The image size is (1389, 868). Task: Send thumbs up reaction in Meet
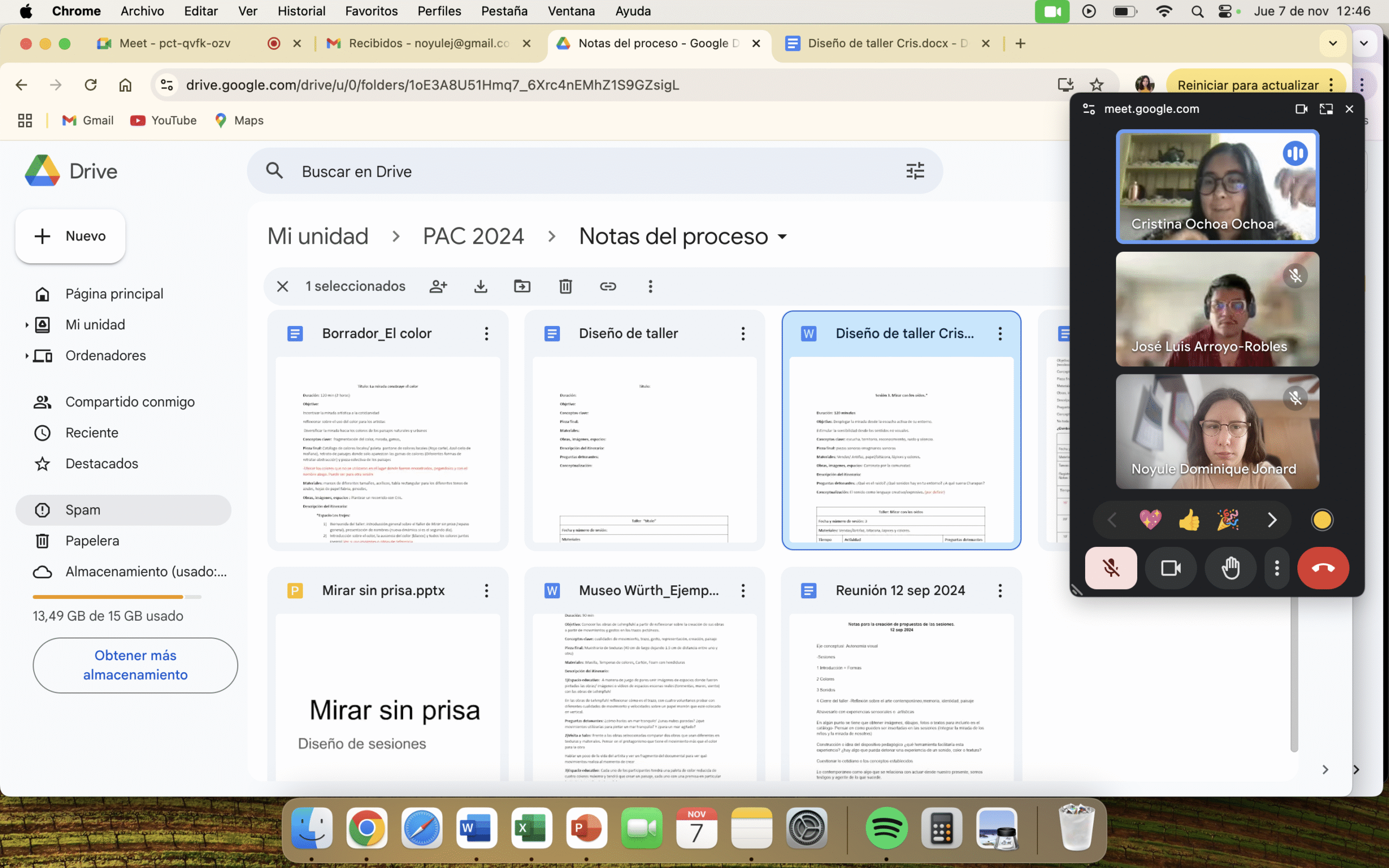[1189, 520]
